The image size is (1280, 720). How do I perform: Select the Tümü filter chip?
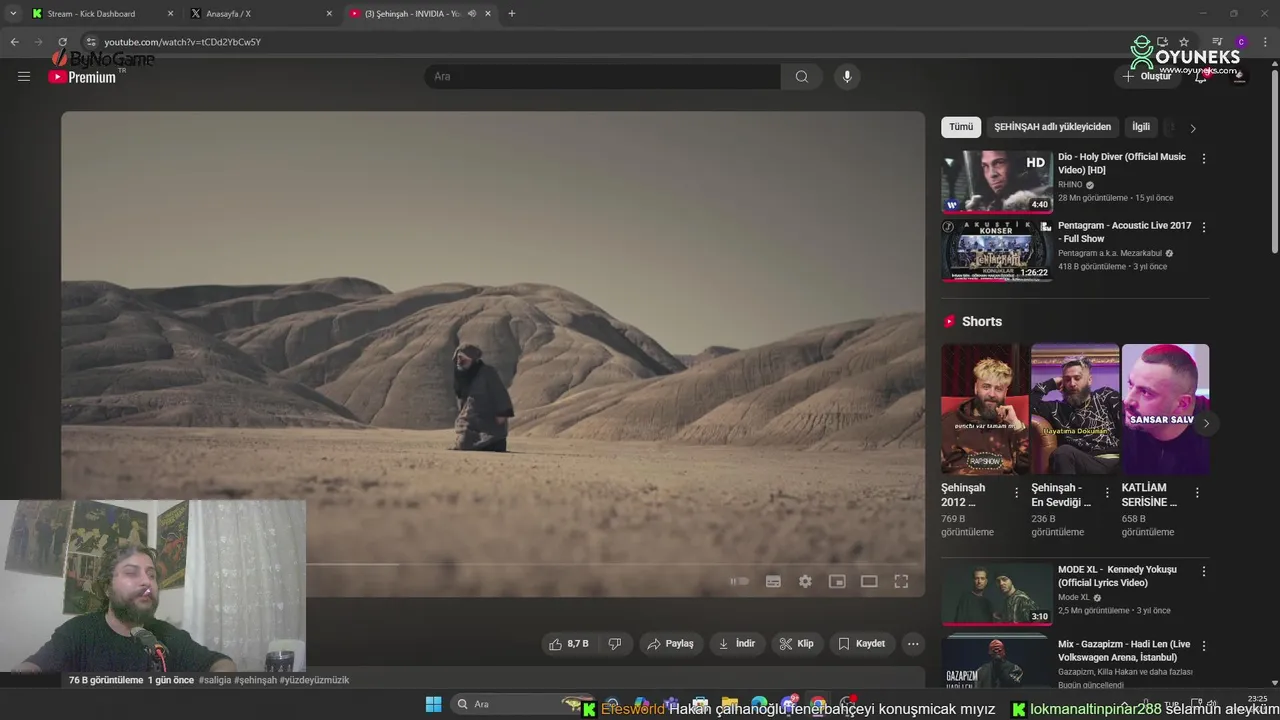coord(961,127)
